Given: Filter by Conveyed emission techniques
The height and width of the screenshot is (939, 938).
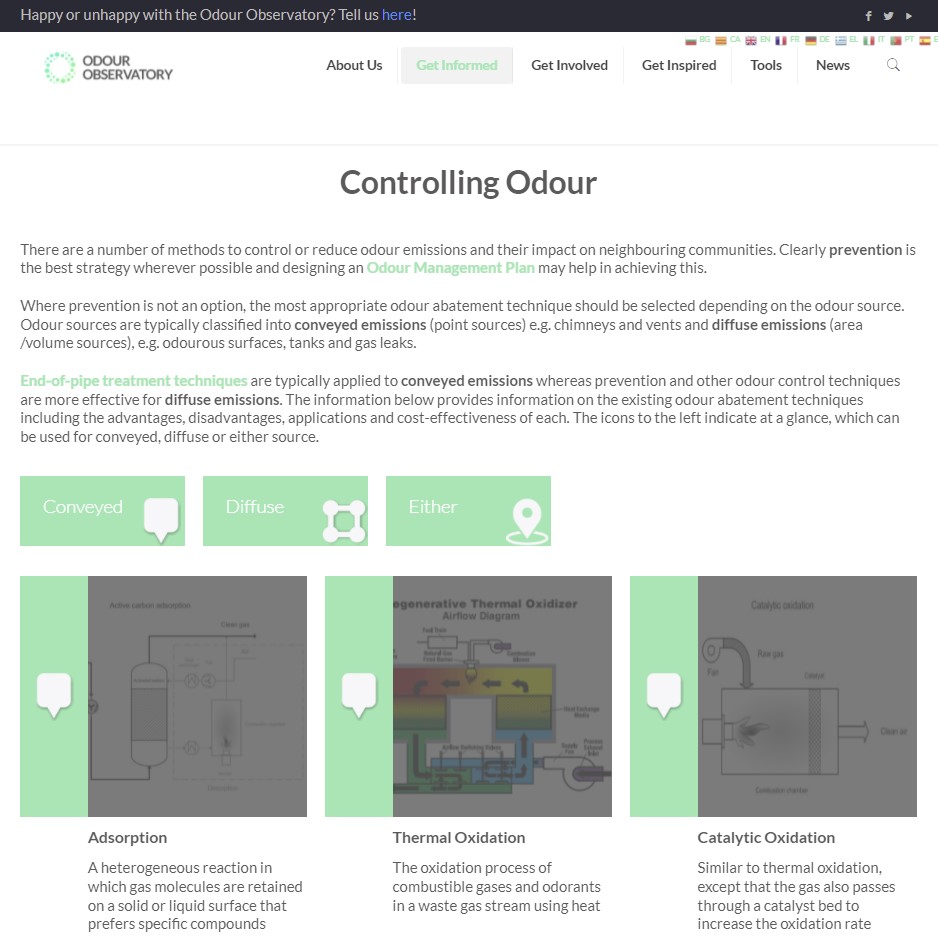Looking at the screenshot, I should click(102, 510).
